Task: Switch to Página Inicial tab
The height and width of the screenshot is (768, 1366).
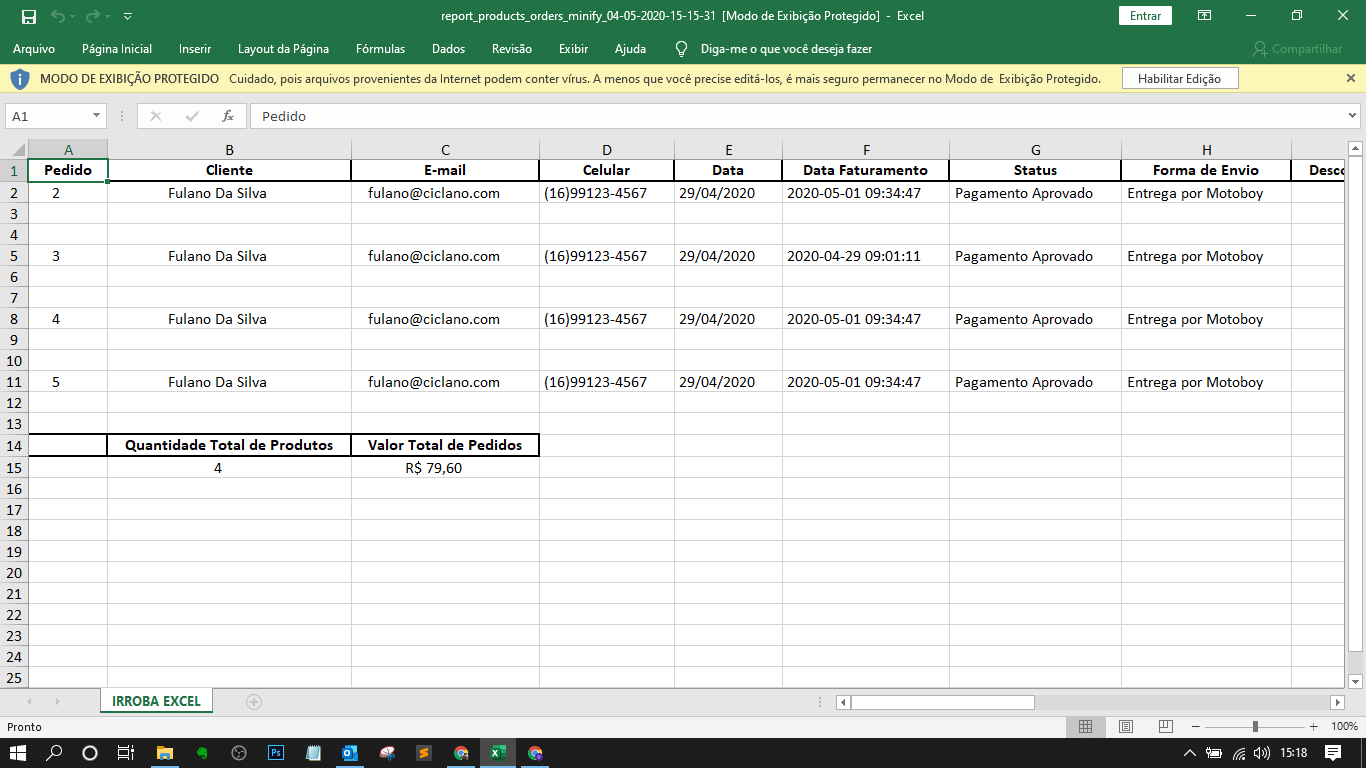Action: (x=117, y=48)
